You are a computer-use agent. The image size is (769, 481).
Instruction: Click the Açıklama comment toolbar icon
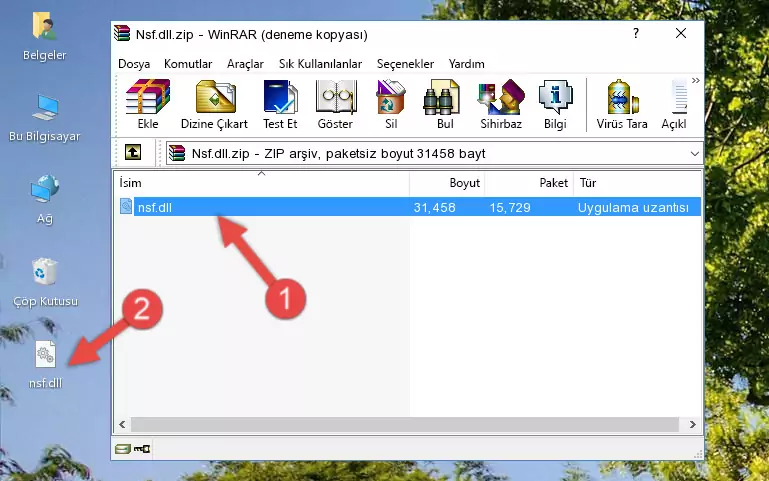coord(680,97)
